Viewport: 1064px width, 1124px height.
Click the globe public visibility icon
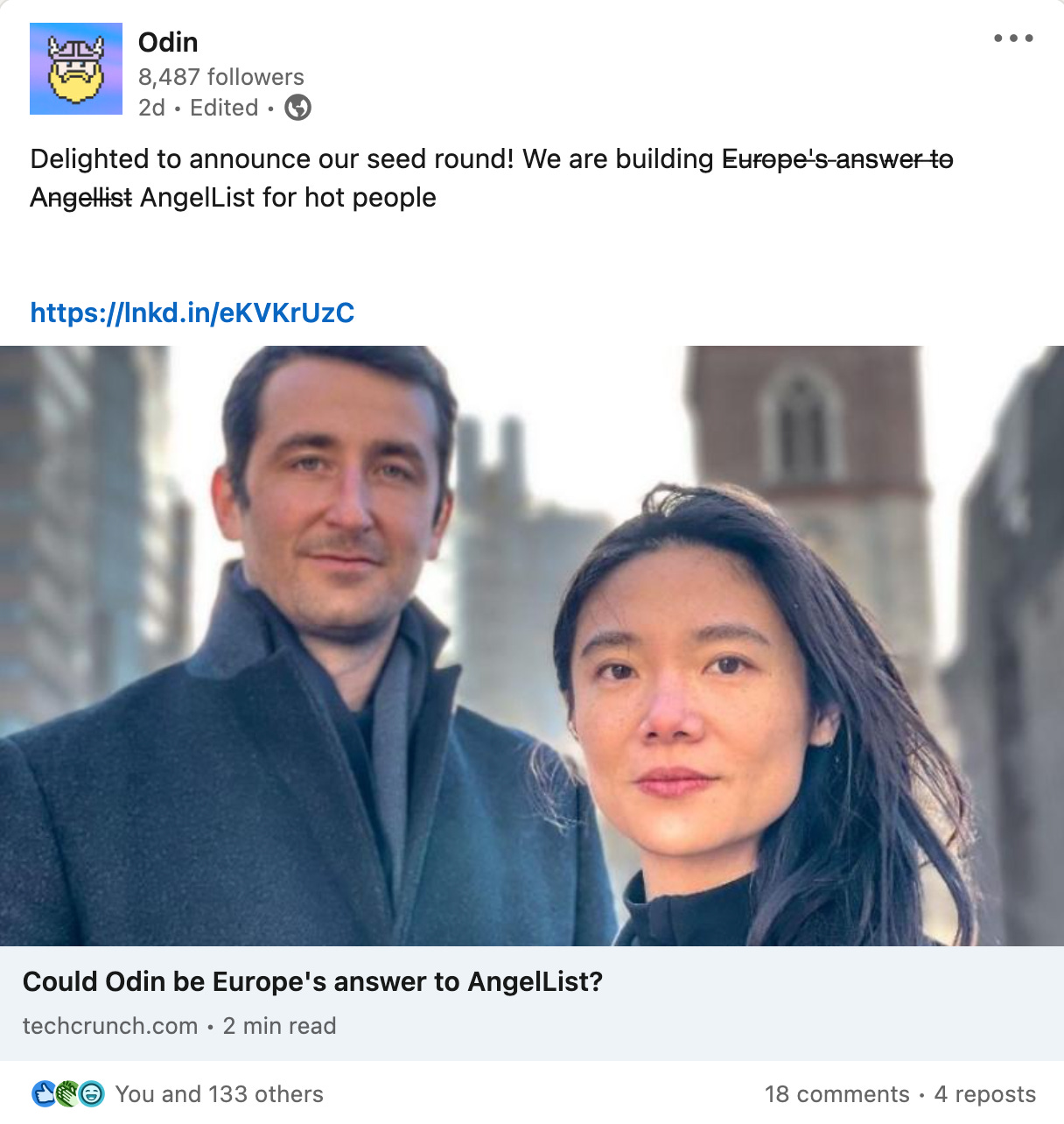pyautogui.click(x=298, y=108)
